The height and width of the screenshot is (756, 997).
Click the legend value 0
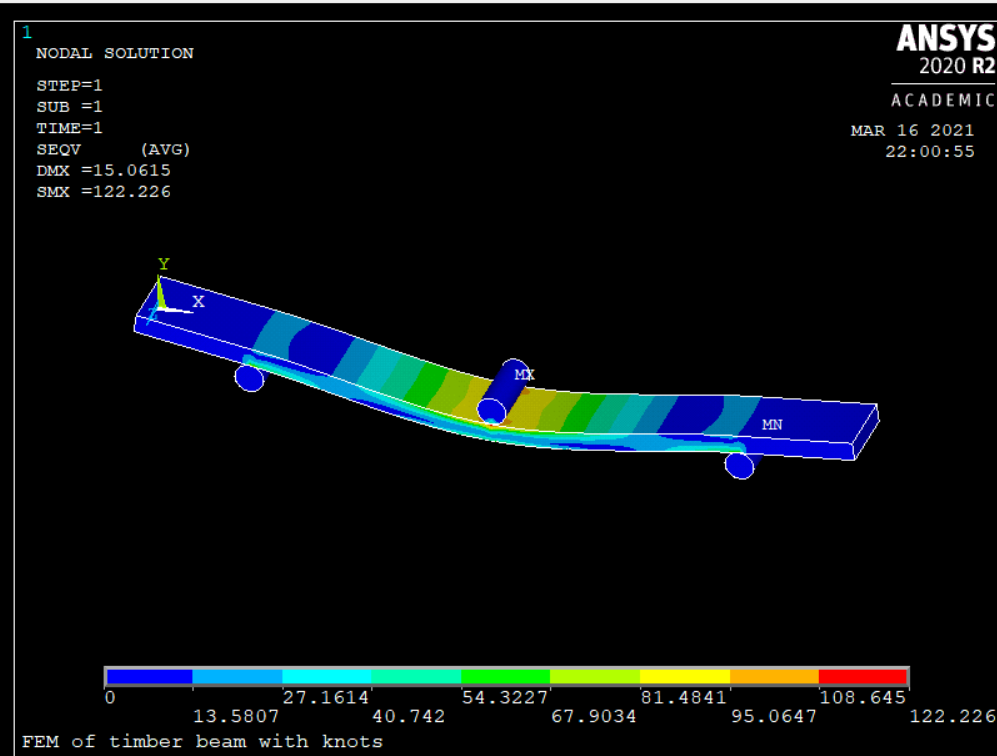click(110, 698)
